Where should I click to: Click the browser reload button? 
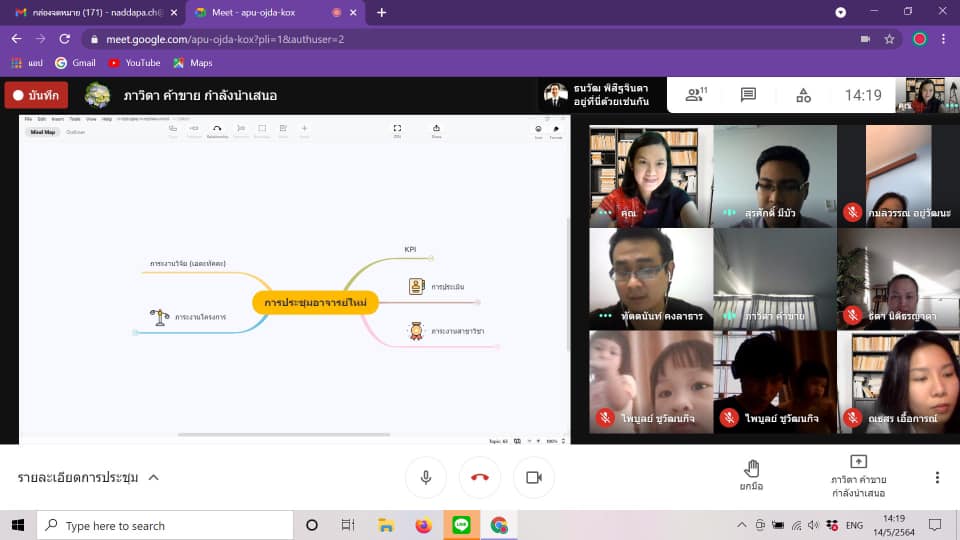[x=65, y=39]
